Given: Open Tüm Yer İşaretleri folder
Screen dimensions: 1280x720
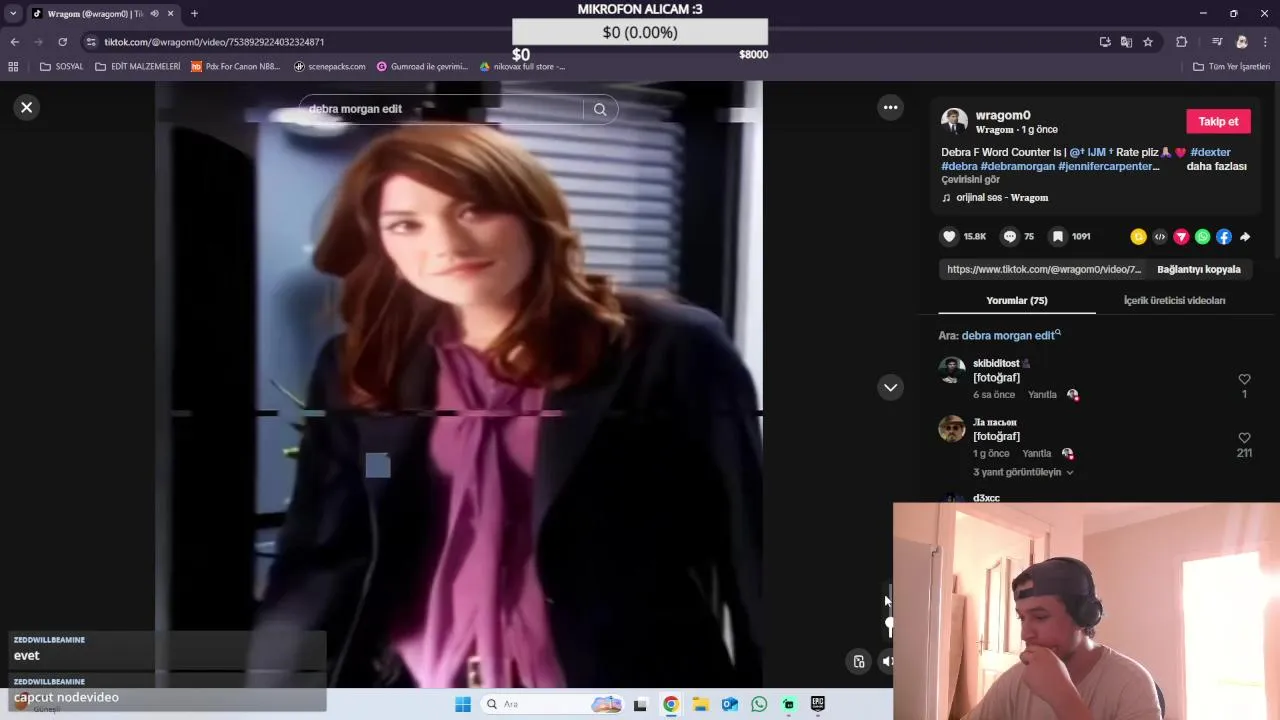Looking at the screenshot, I should coord(1232,67).
